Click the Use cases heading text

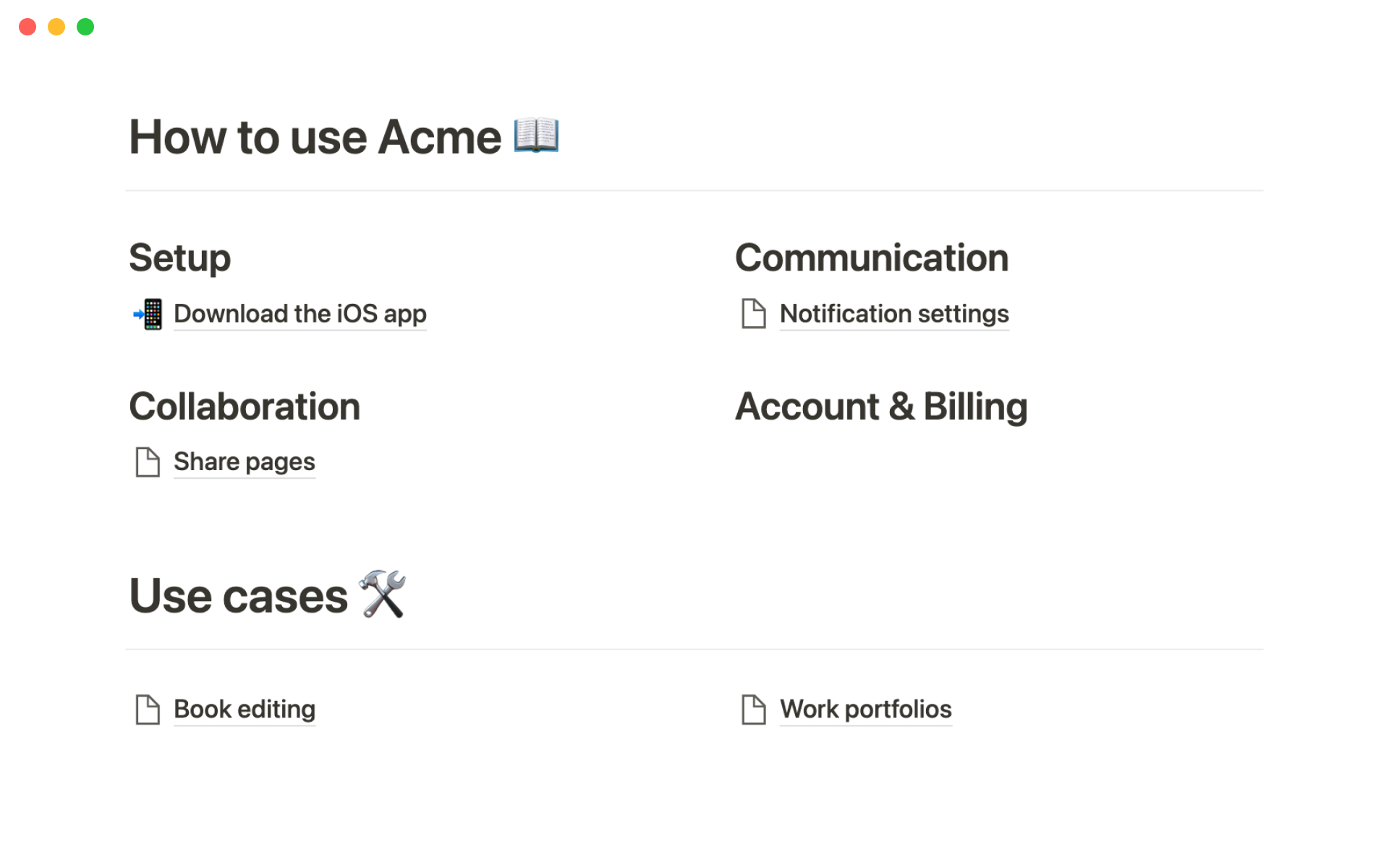[x=238, y=597]
